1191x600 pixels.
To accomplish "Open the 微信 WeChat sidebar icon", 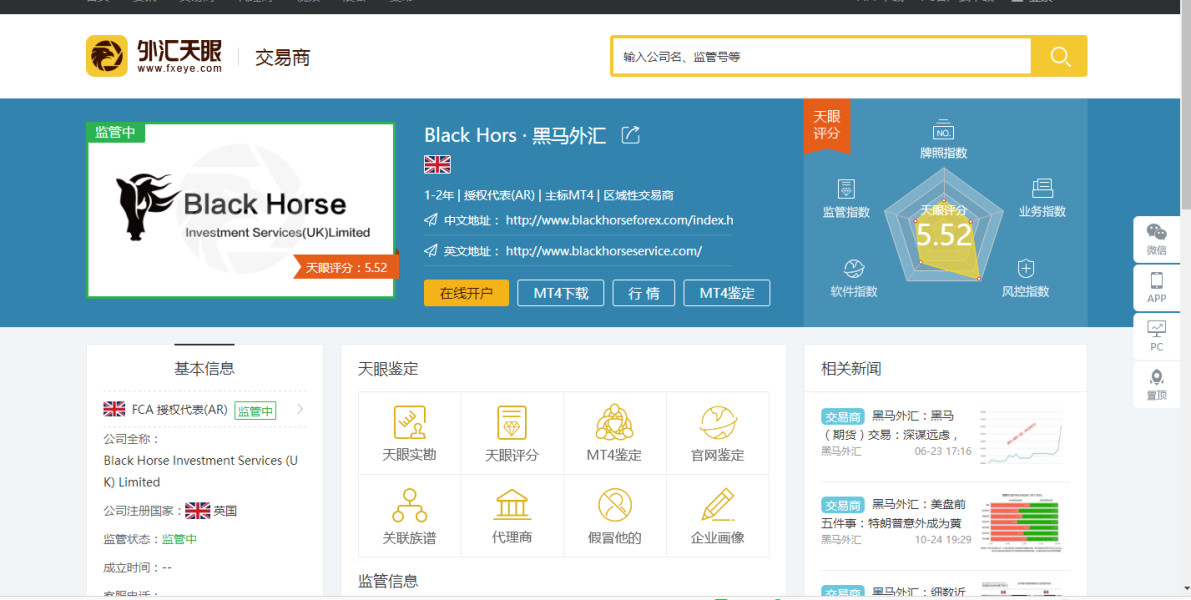I will [1156, 239].
